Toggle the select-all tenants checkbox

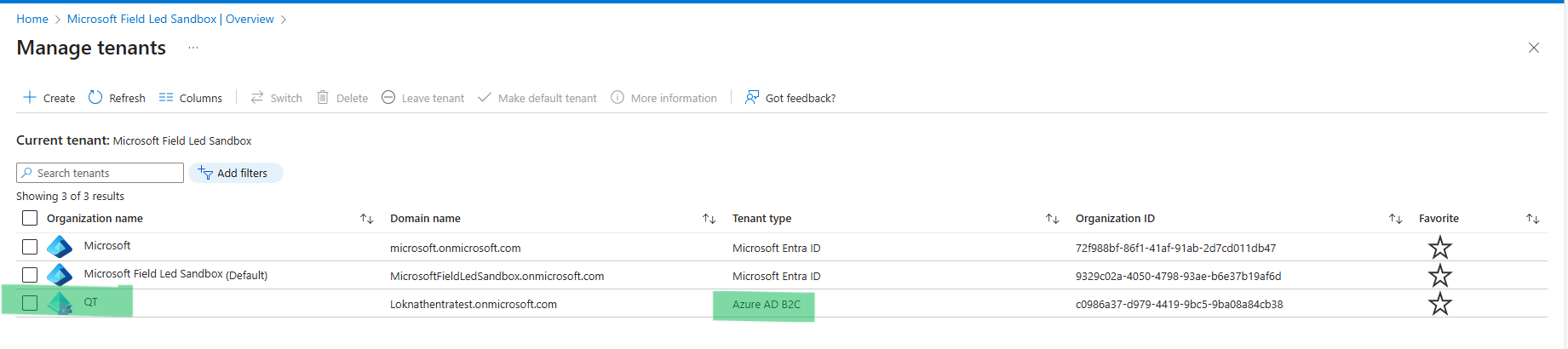click(30, 218)
